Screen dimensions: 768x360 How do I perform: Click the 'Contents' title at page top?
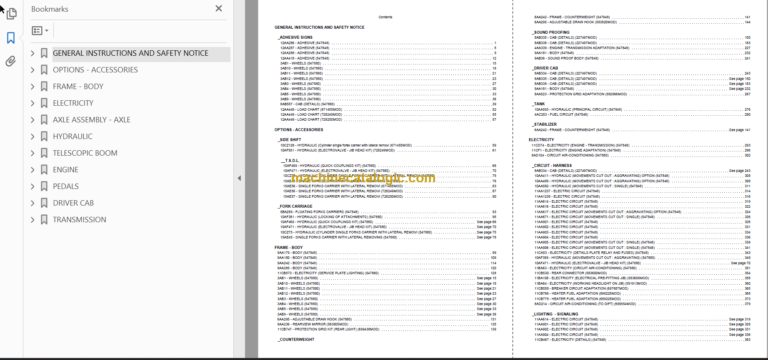385,17
